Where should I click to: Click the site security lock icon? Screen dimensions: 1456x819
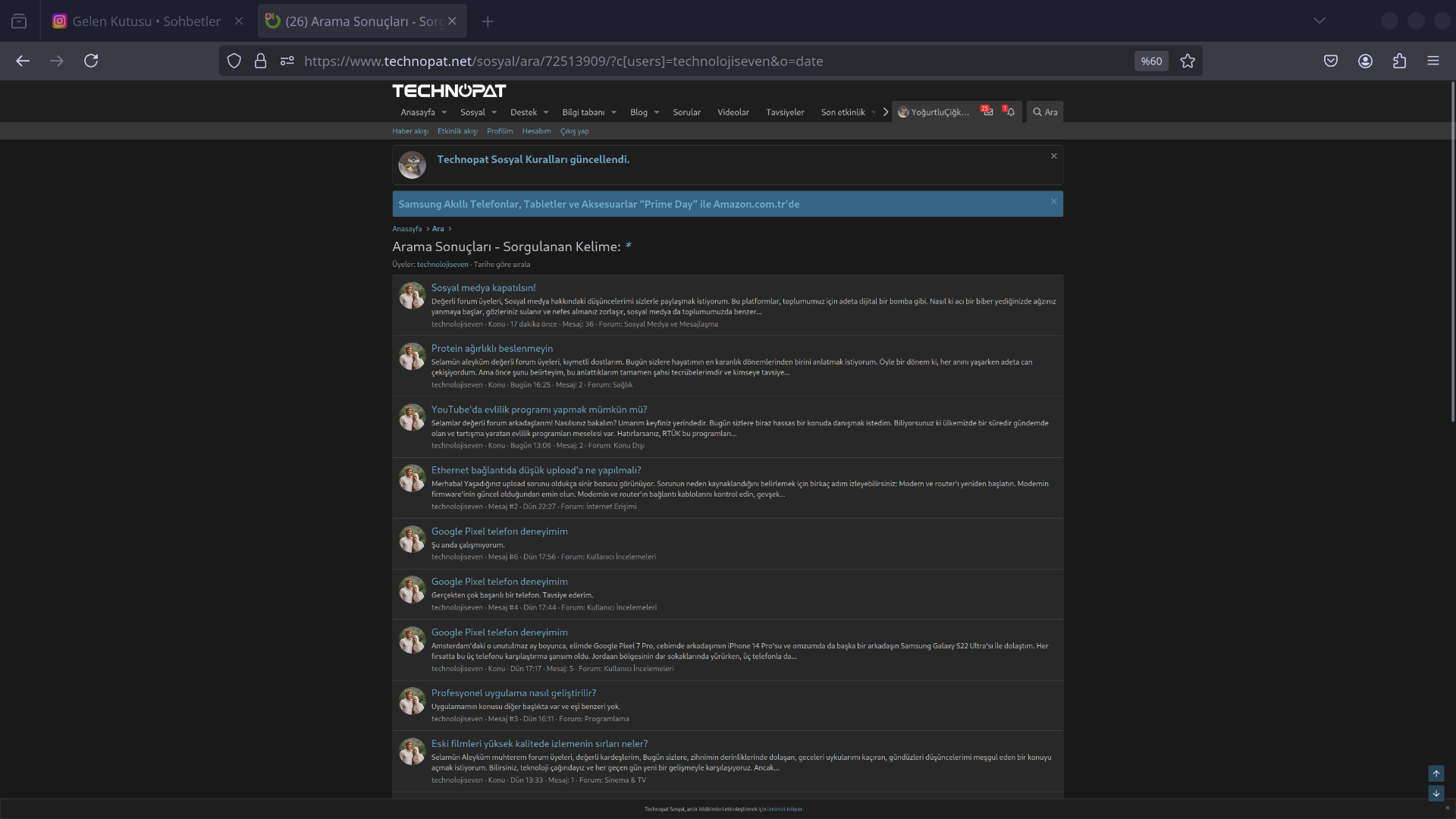click(x=260, y=61)
